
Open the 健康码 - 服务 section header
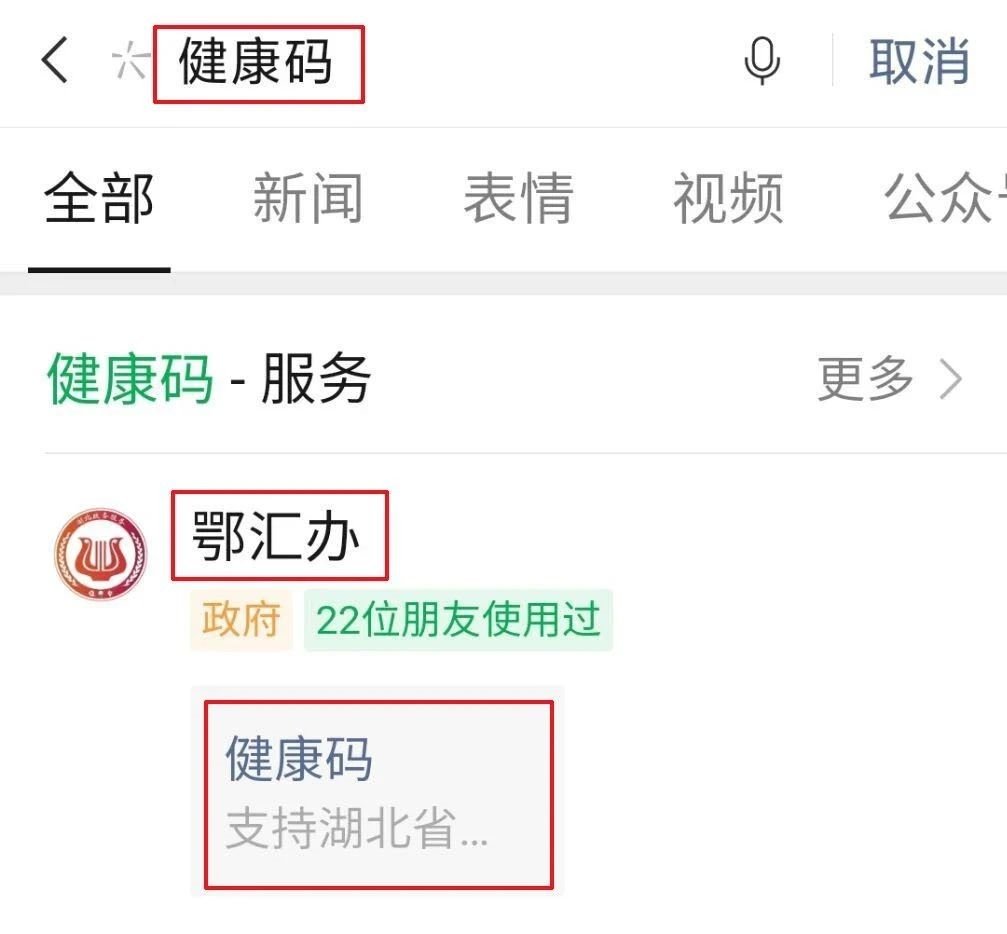[209, 379]
